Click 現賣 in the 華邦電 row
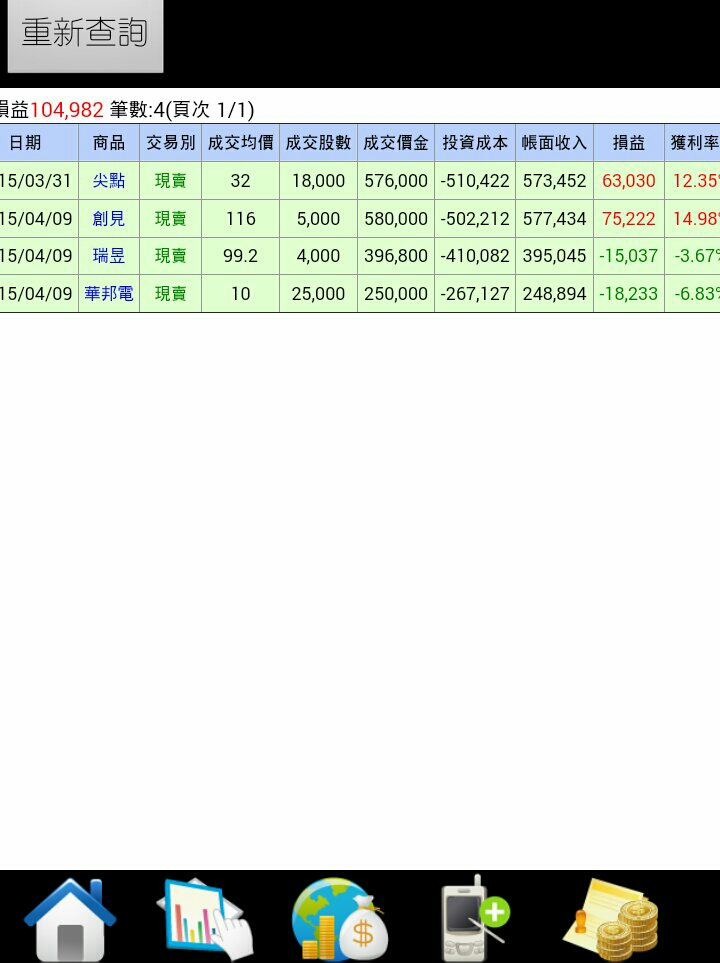 170,294
